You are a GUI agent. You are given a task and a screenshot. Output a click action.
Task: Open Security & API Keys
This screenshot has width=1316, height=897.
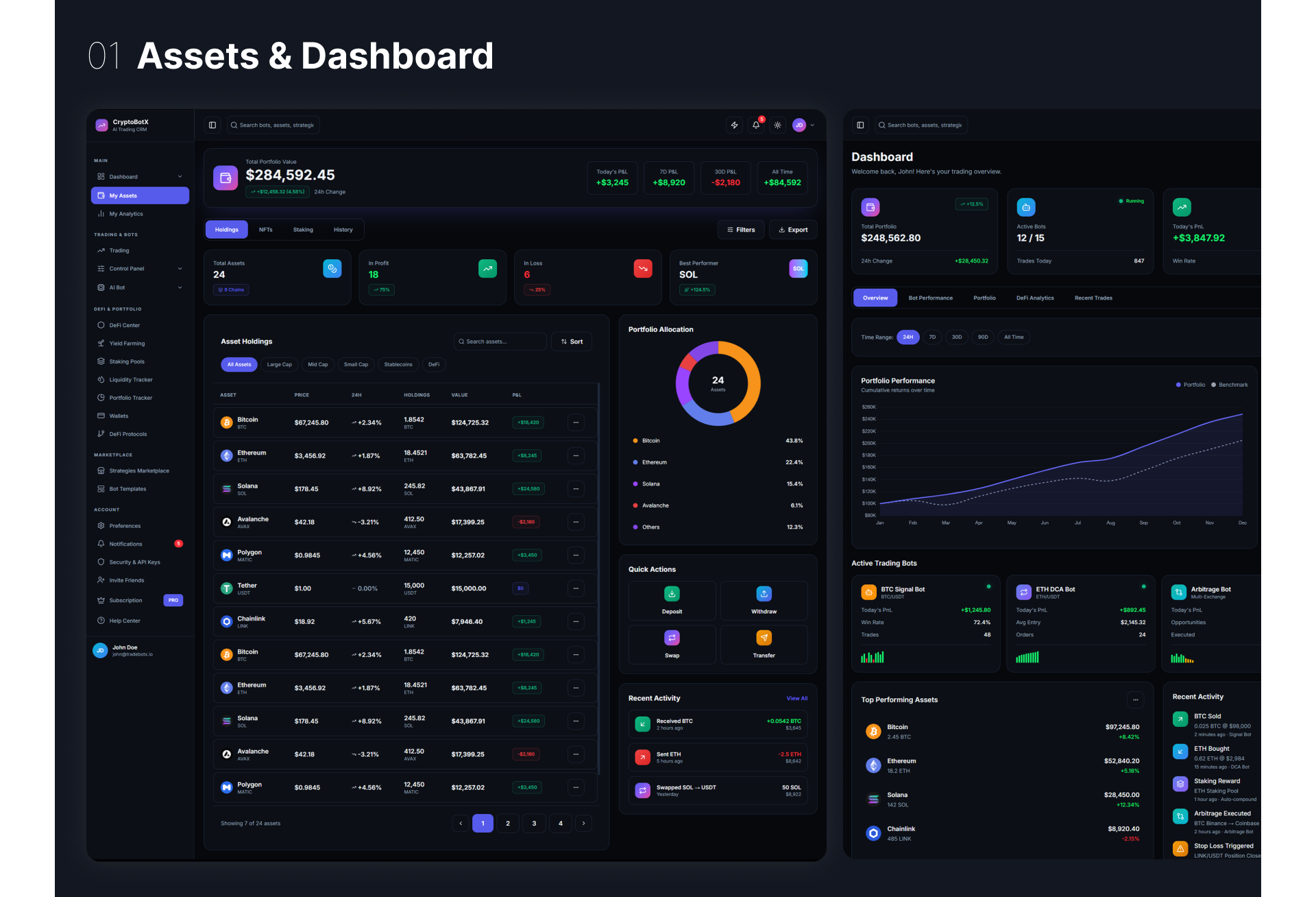pos(140,562)
